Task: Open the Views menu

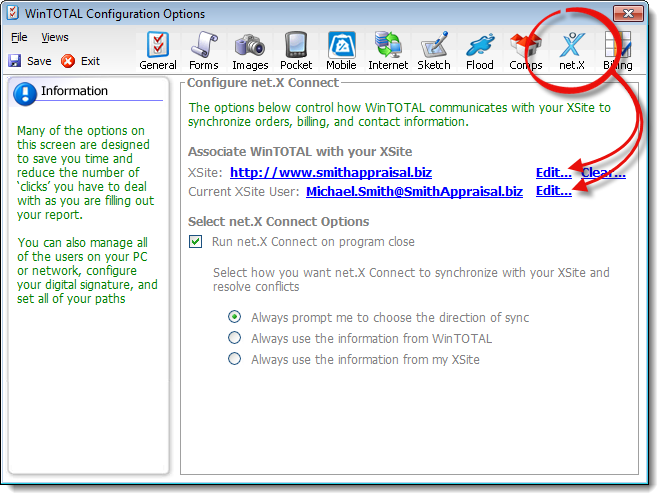Action: tap(55, 37)
